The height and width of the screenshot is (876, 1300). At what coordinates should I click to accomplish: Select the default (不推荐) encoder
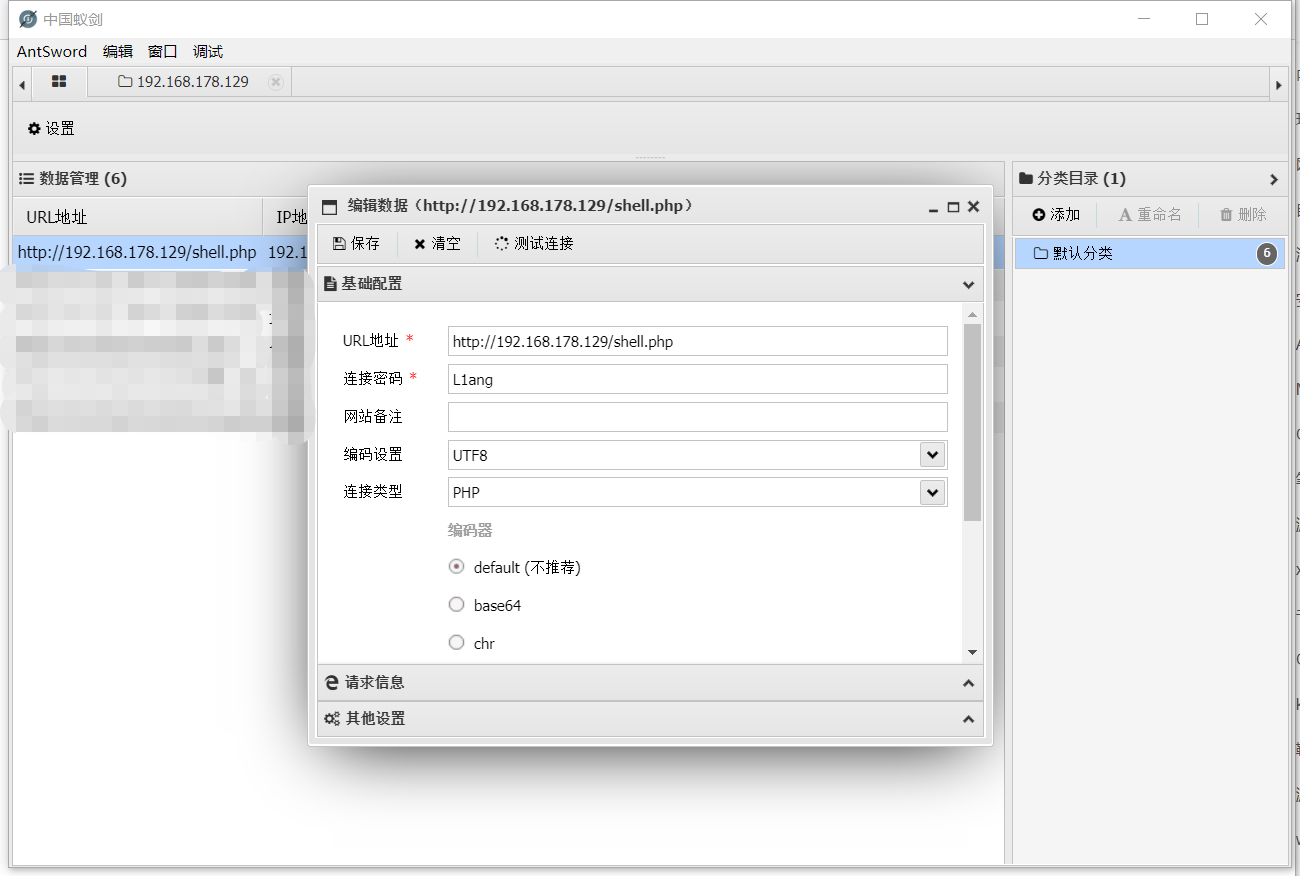coord(457,567)
